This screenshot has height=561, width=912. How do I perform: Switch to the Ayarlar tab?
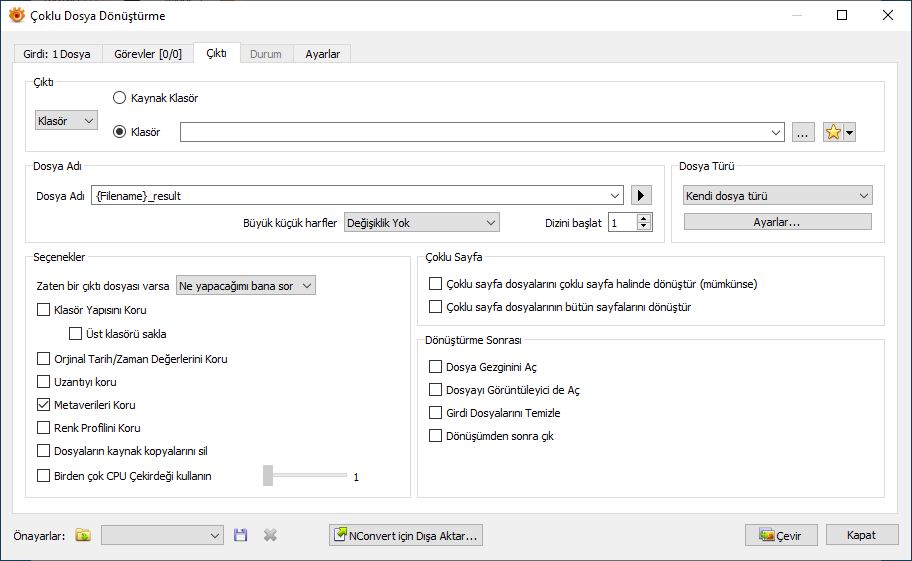tap(322, 54)
